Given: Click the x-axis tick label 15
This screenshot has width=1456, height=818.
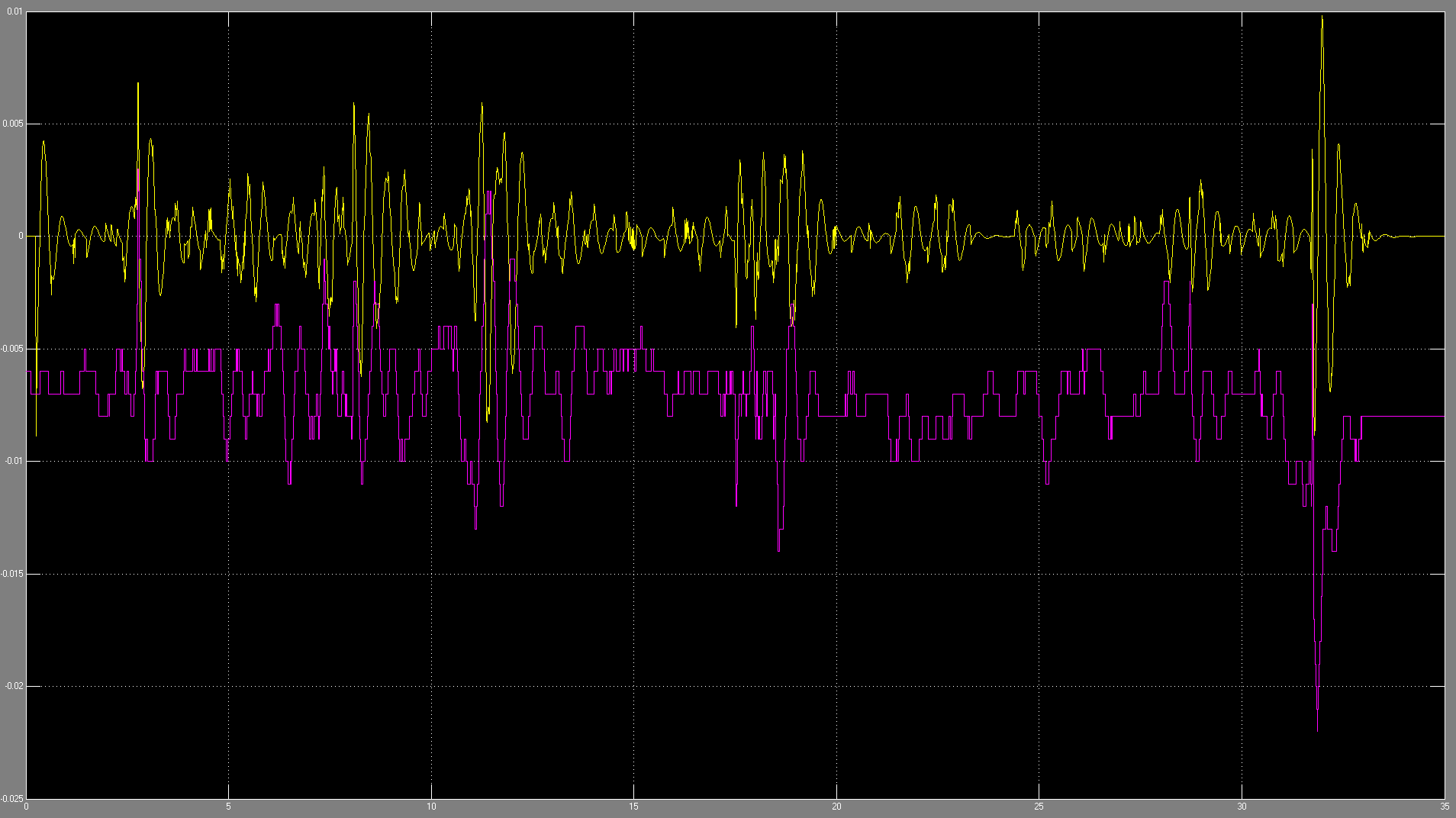Looking at the screenshot, I should coord(633,807).
